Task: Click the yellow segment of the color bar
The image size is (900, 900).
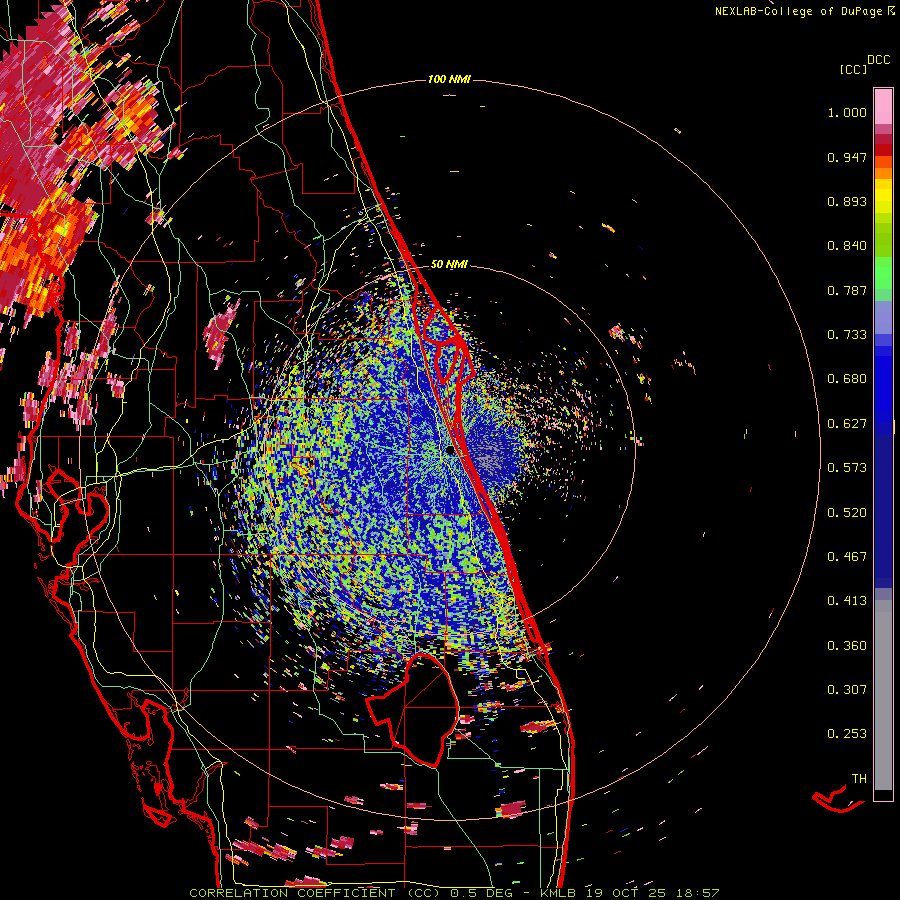Action: tap(883, 196)
